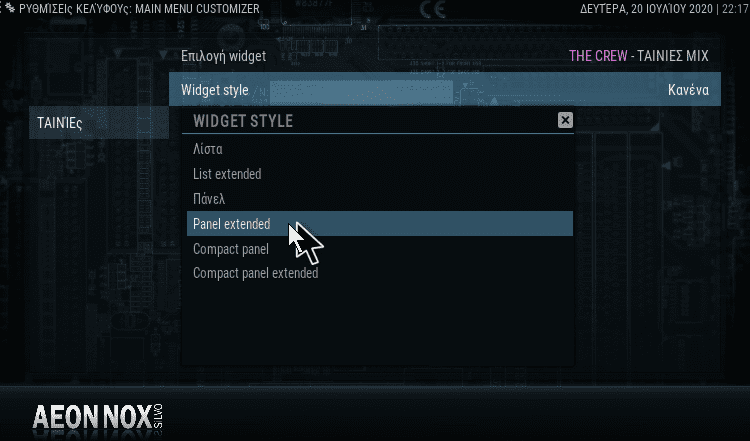Screen dimensions: 750x441
Task: Open the Widget style setting row
Action: click(x=445, y=89)
